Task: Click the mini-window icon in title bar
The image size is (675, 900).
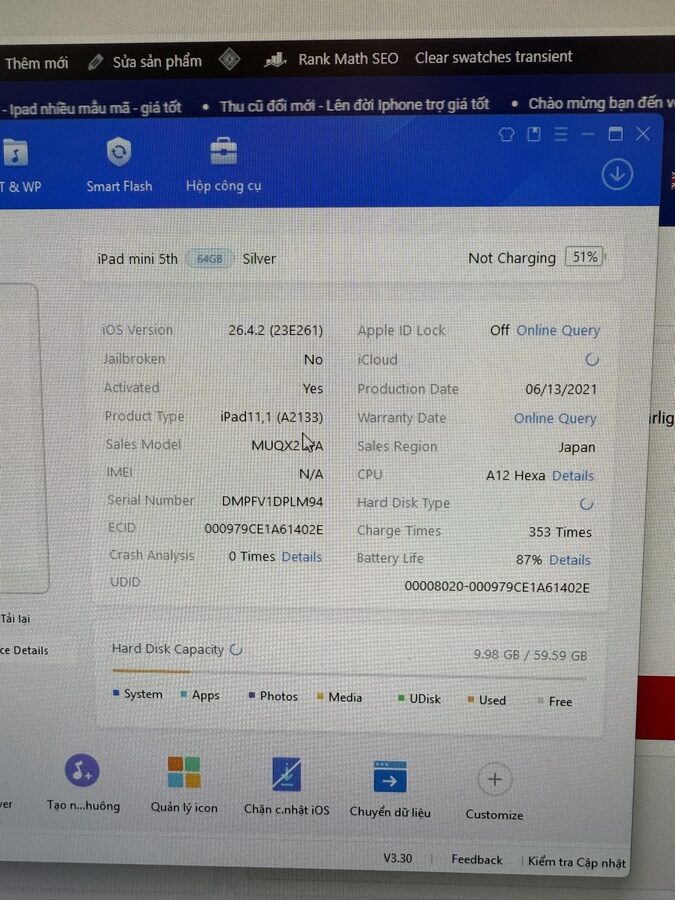Action: (x=534, y=134)
